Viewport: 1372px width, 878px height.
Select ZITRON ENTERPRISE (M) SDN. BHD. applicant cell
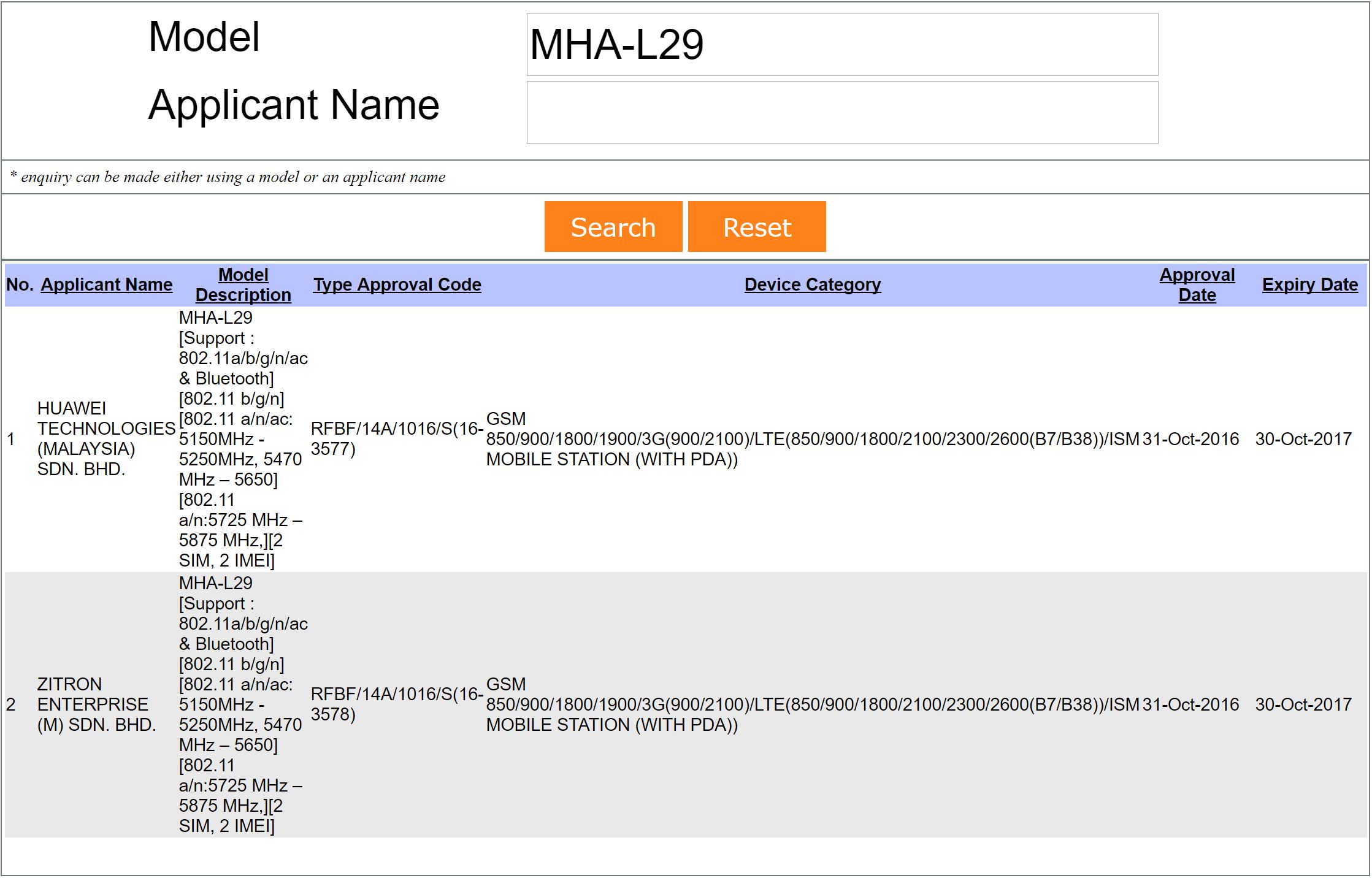point(97,704)
